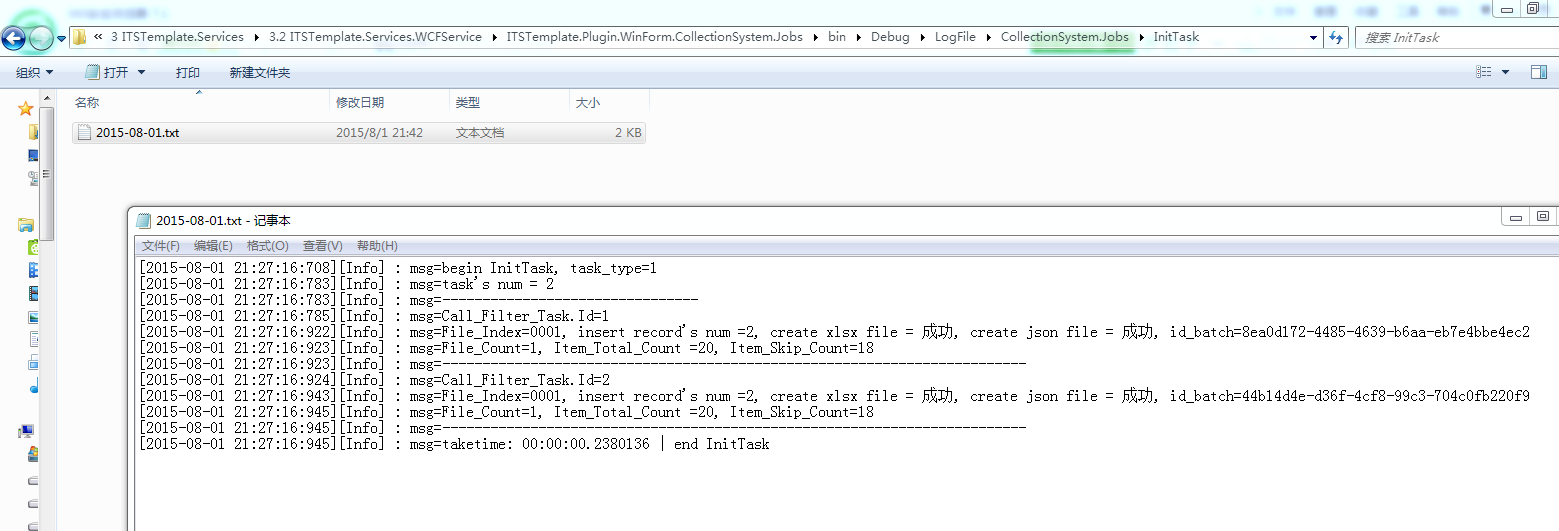Expand the arrow next to 打开

click(x=141, y=72)
